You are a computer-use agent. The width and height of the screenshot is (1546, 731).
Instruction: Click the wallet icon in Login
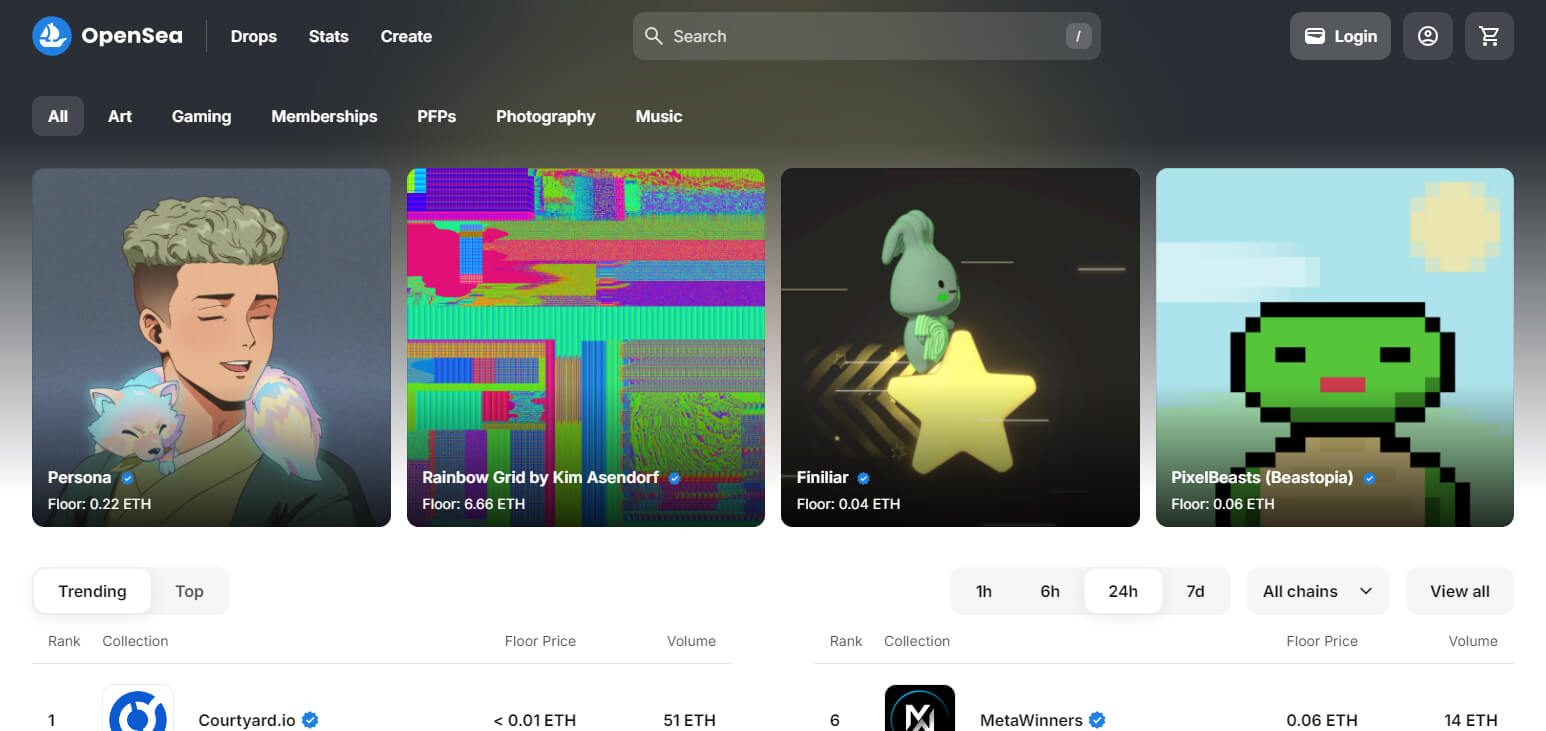pyautogui.click(x=1315, y=36)
